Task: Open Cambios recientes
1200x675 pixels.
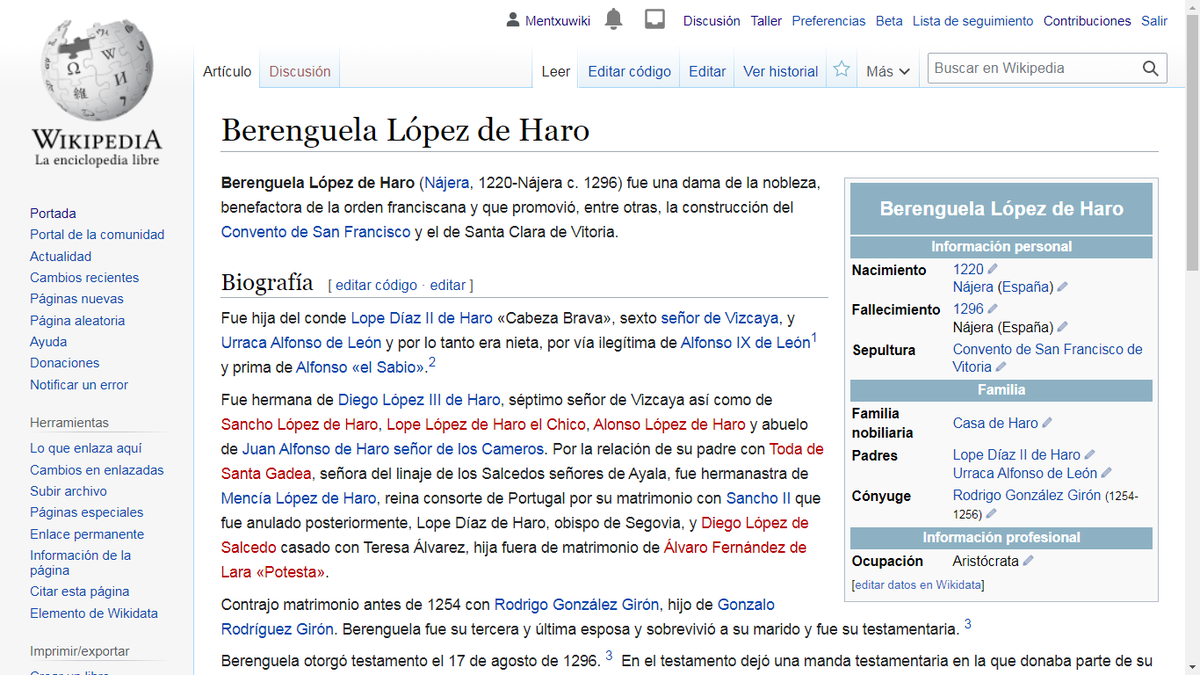Action: pyautogui.click(x=84, y=277)
